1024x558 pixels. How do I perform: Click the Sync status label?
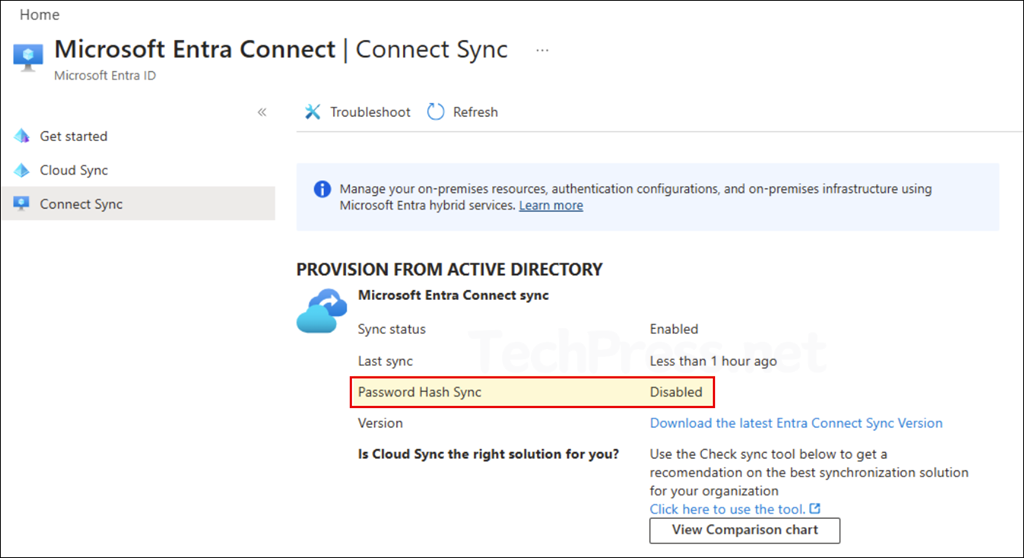tap(392, 329)
